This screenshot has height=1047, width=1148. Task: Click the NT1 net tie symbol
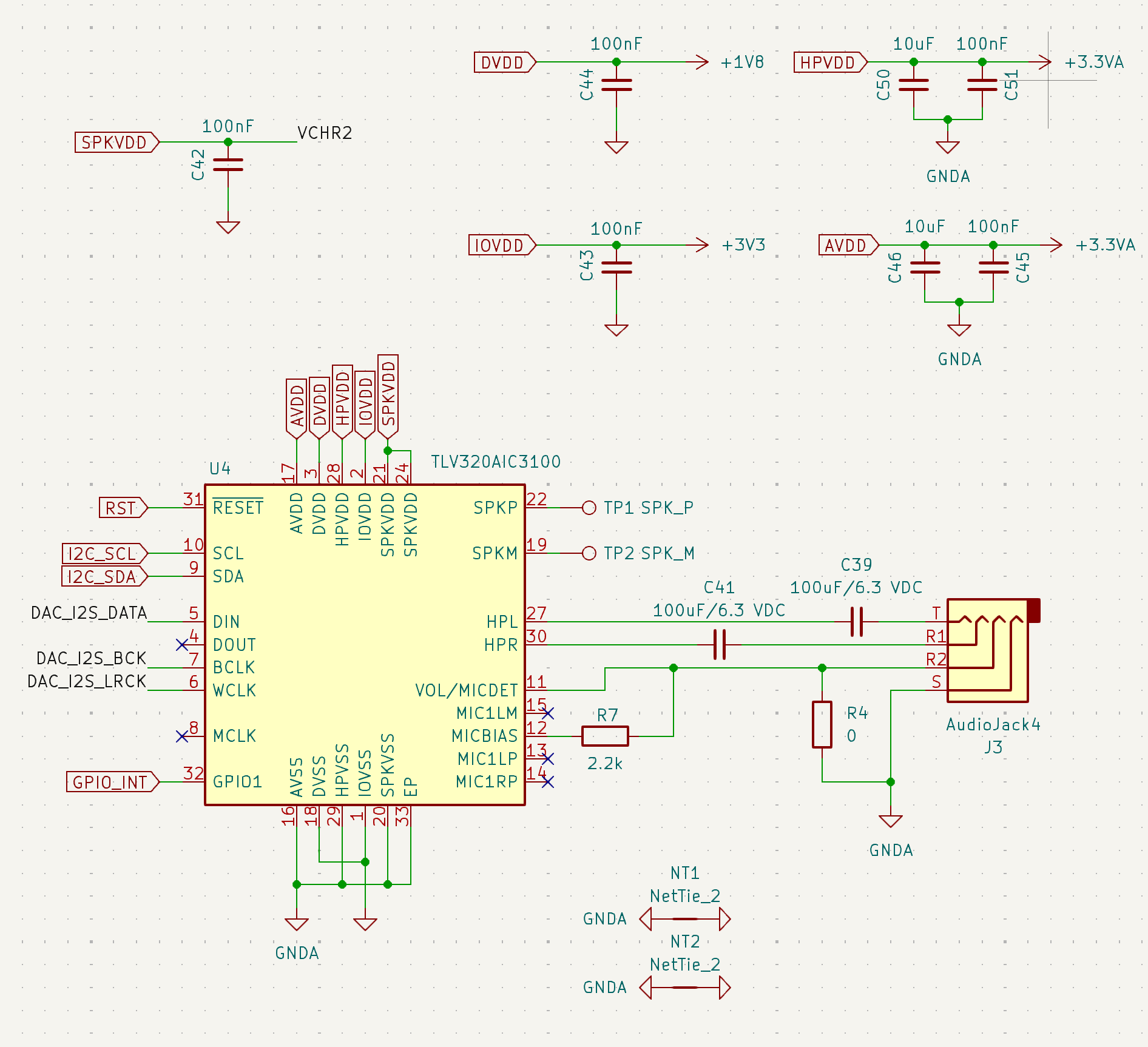685,919
